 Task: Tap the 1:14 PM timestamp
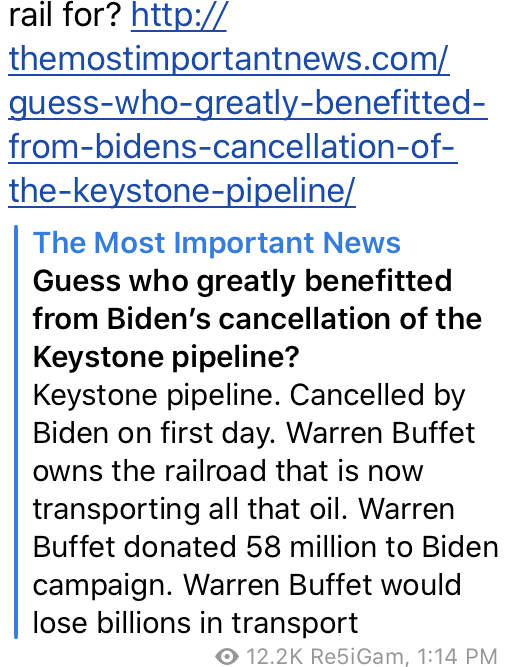457,656
